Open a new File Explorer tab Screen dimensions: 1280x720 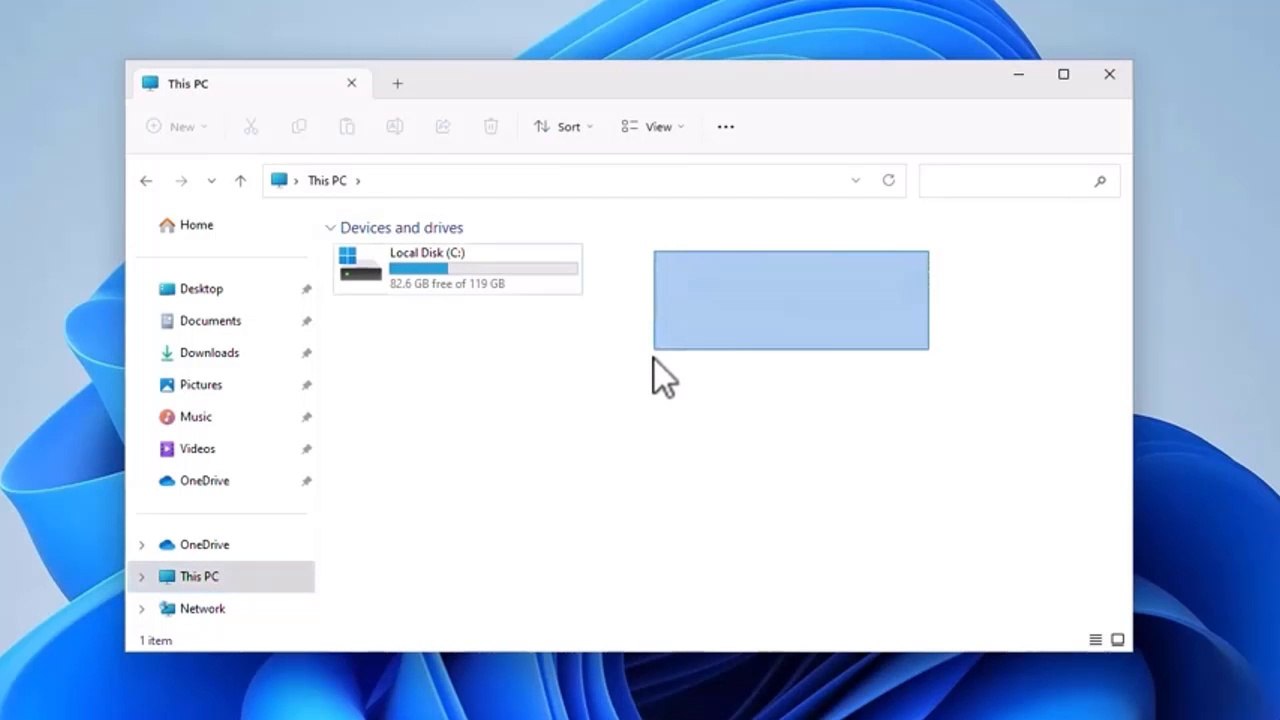(x=397, y=83)
